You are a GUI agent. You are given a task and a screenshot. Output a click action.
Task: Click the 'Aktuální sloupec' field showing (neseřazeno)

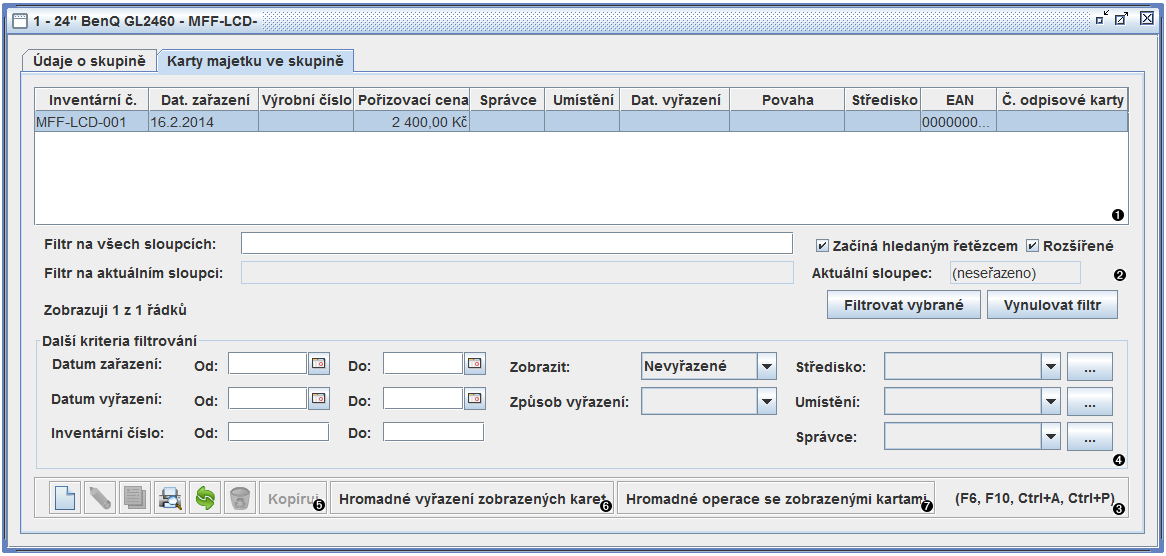[x=1014, y=273]
